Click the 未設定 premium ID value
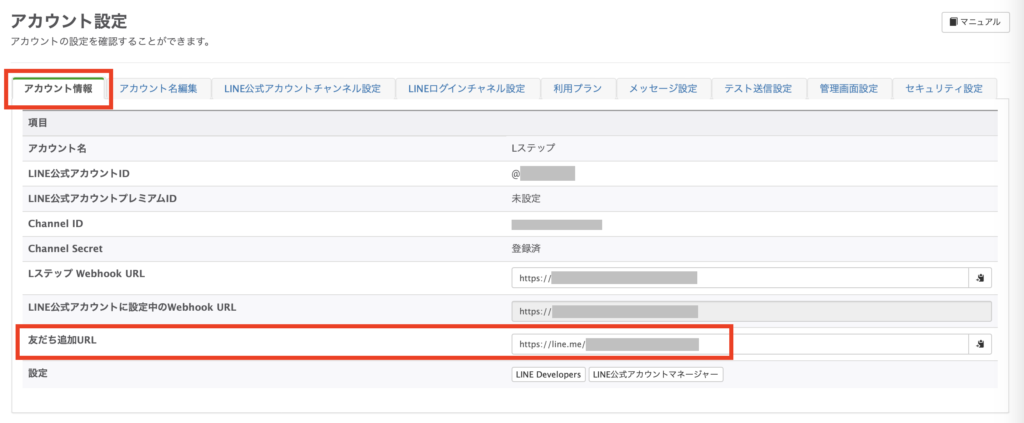 [x=526, y=198]
